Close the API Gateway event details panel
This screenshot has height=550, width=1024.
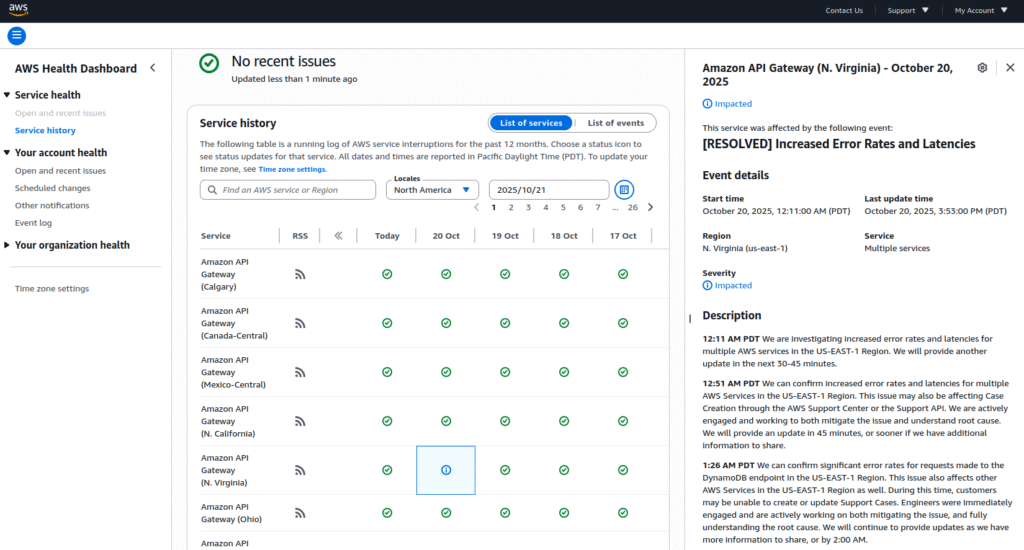tap(1010, 68)
